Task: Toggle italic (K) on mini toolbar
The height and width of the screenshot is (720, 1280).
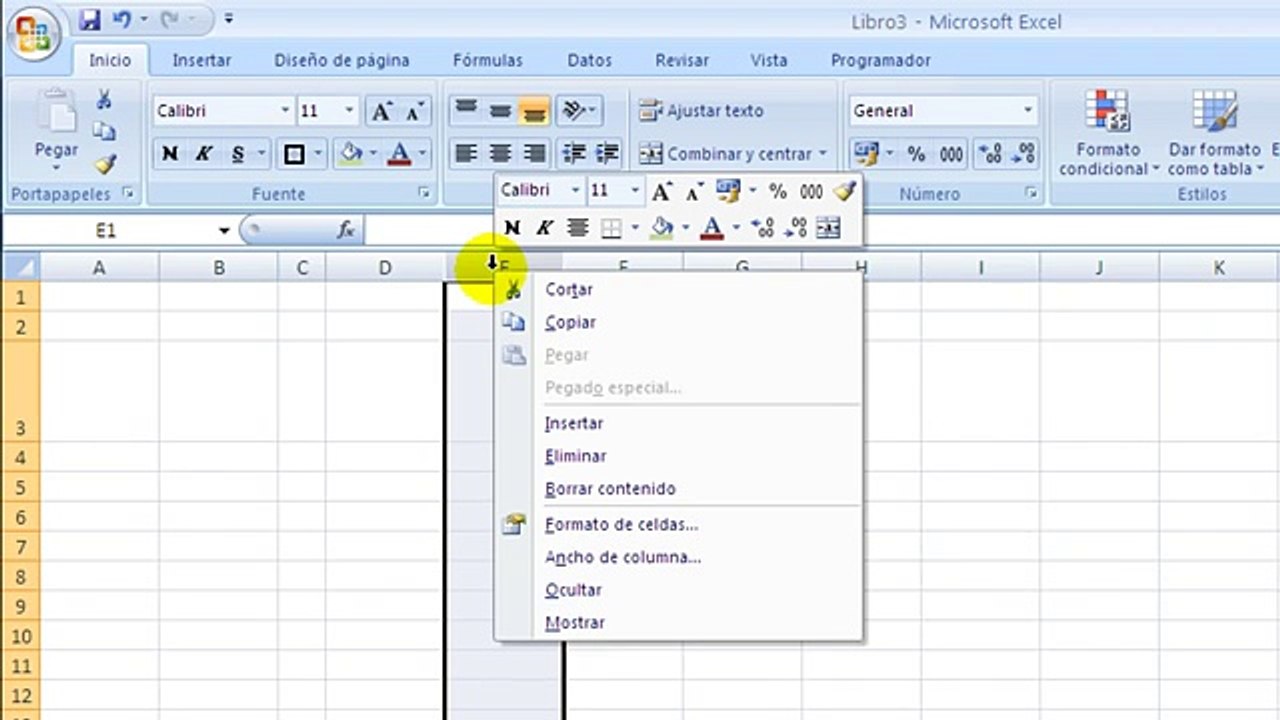Action: click(544, 228)
